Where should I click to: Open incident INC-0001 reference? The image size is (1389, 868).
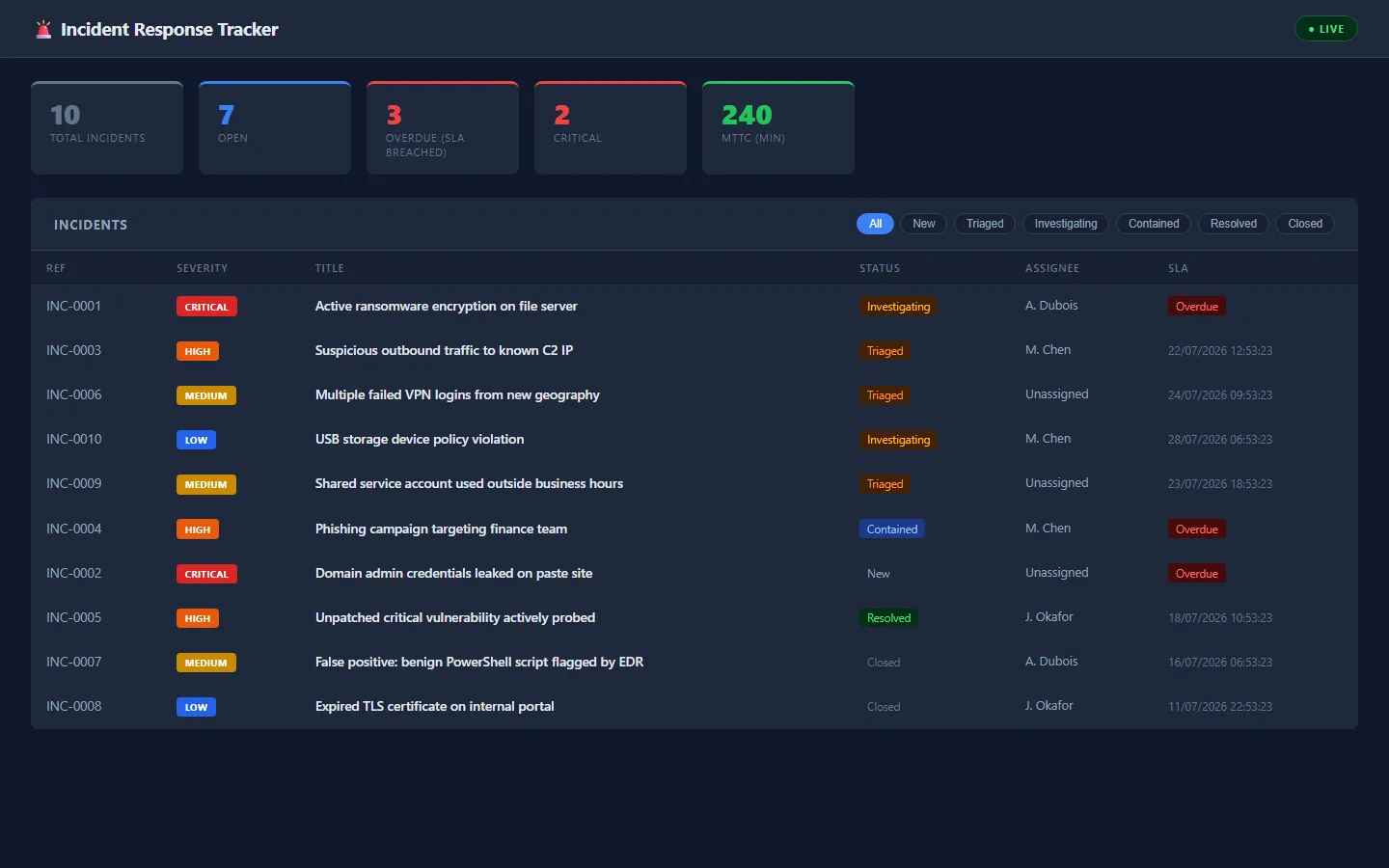73,306
